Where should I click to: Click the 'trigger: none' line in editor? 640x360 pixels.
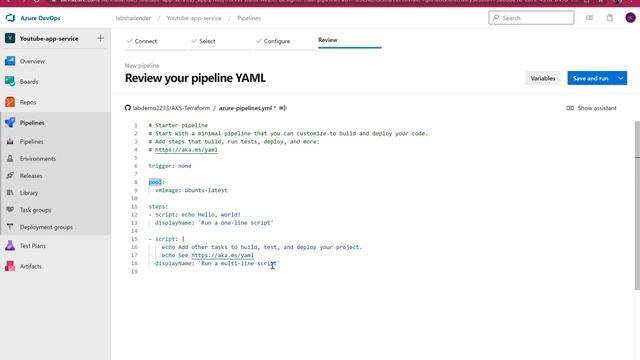tap(170, 166)
